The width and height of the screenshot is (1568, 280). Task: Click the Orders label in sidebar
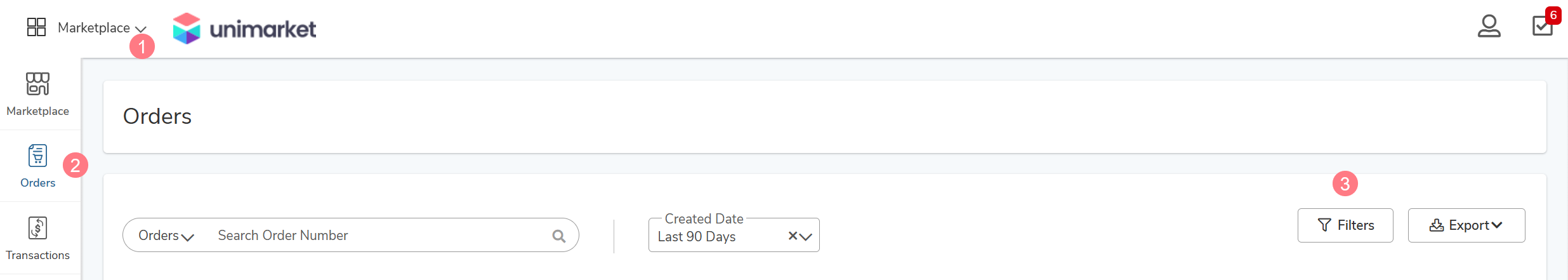coord(38,183)
